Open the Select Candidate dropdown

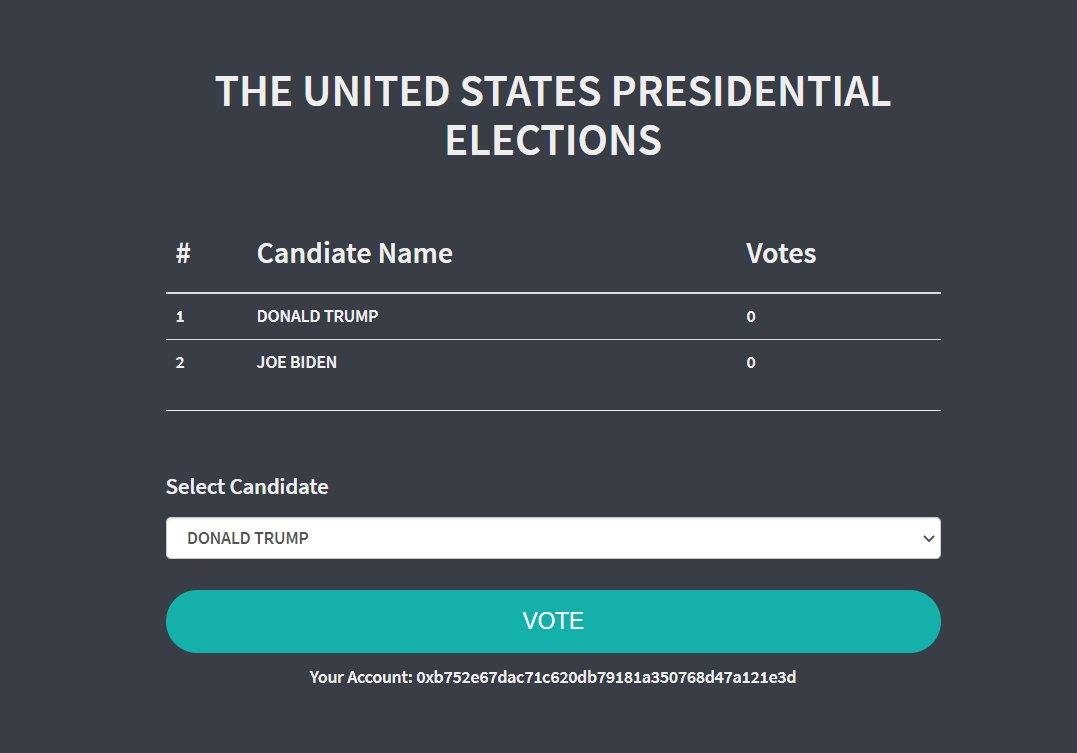(x=553, y=538)
